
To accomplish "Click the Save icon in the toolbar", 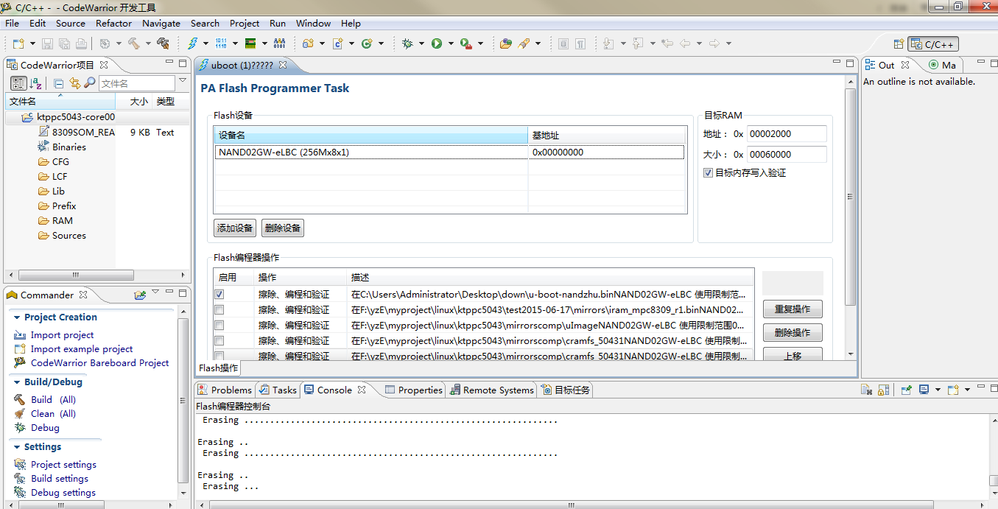I will (47, 44).
